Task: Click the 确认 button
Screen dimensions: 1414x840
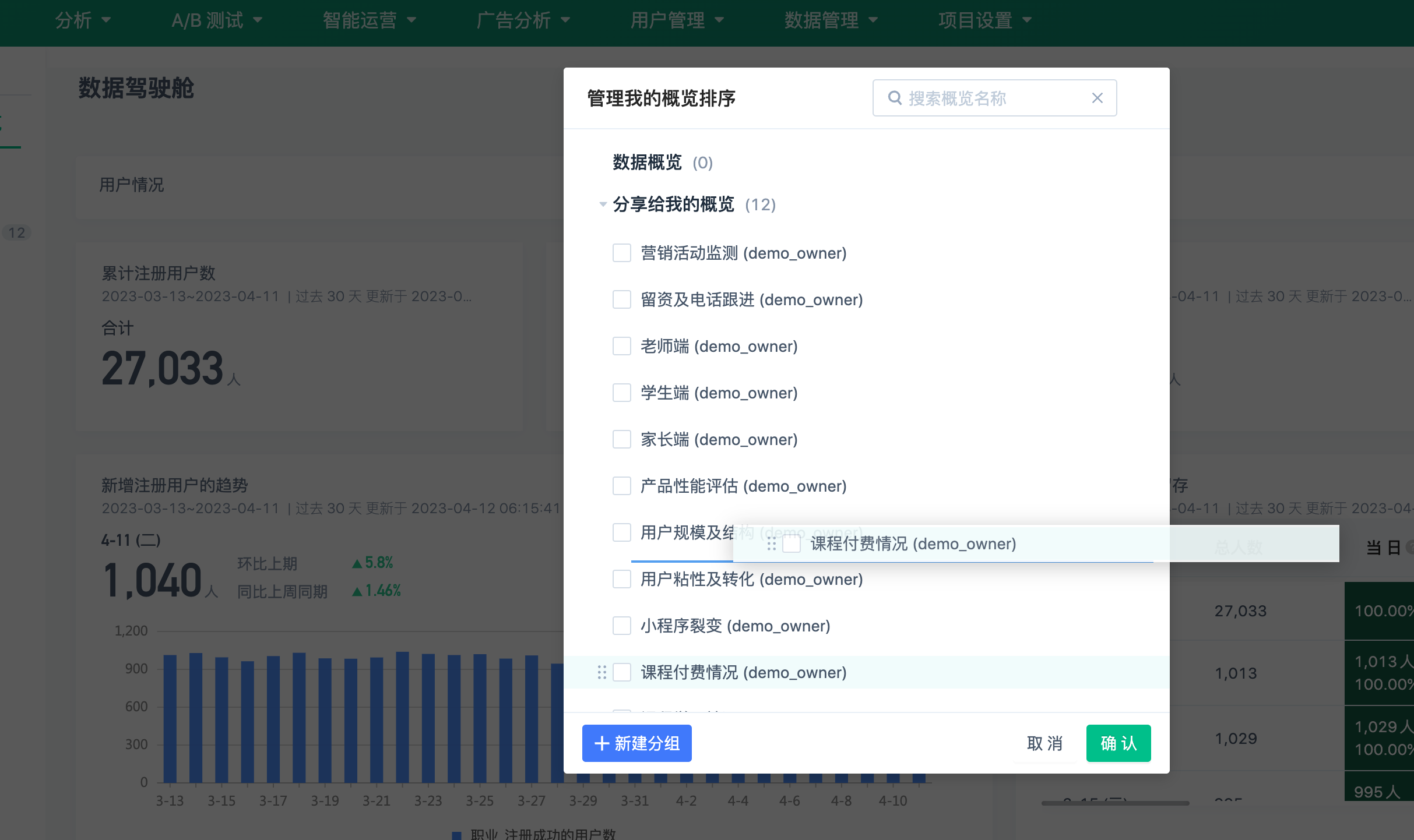Action: click(x=1118, y=743)
